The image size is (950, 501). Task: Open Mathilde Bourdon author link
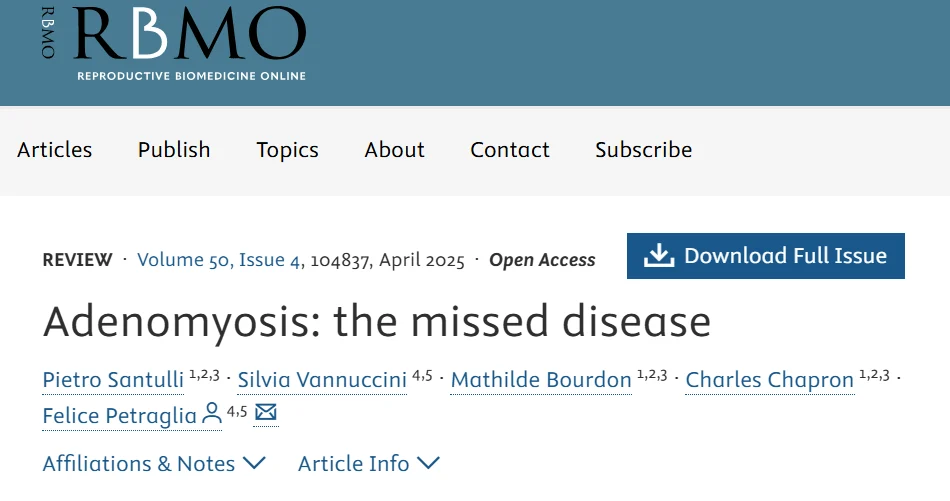click(541, 380)
